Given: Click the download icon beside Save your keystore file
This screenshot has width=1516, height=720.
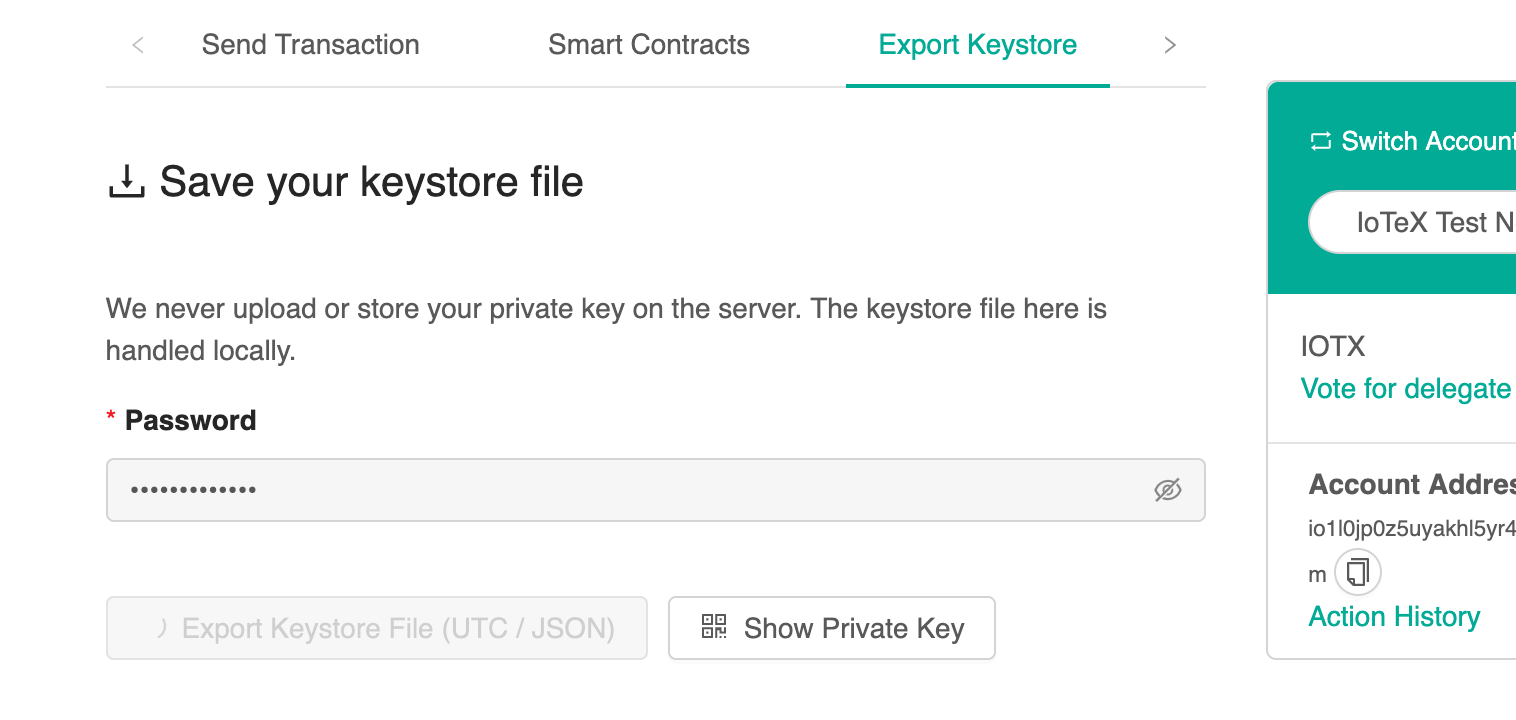Looking at the screenshot, I should click(126, 183).
